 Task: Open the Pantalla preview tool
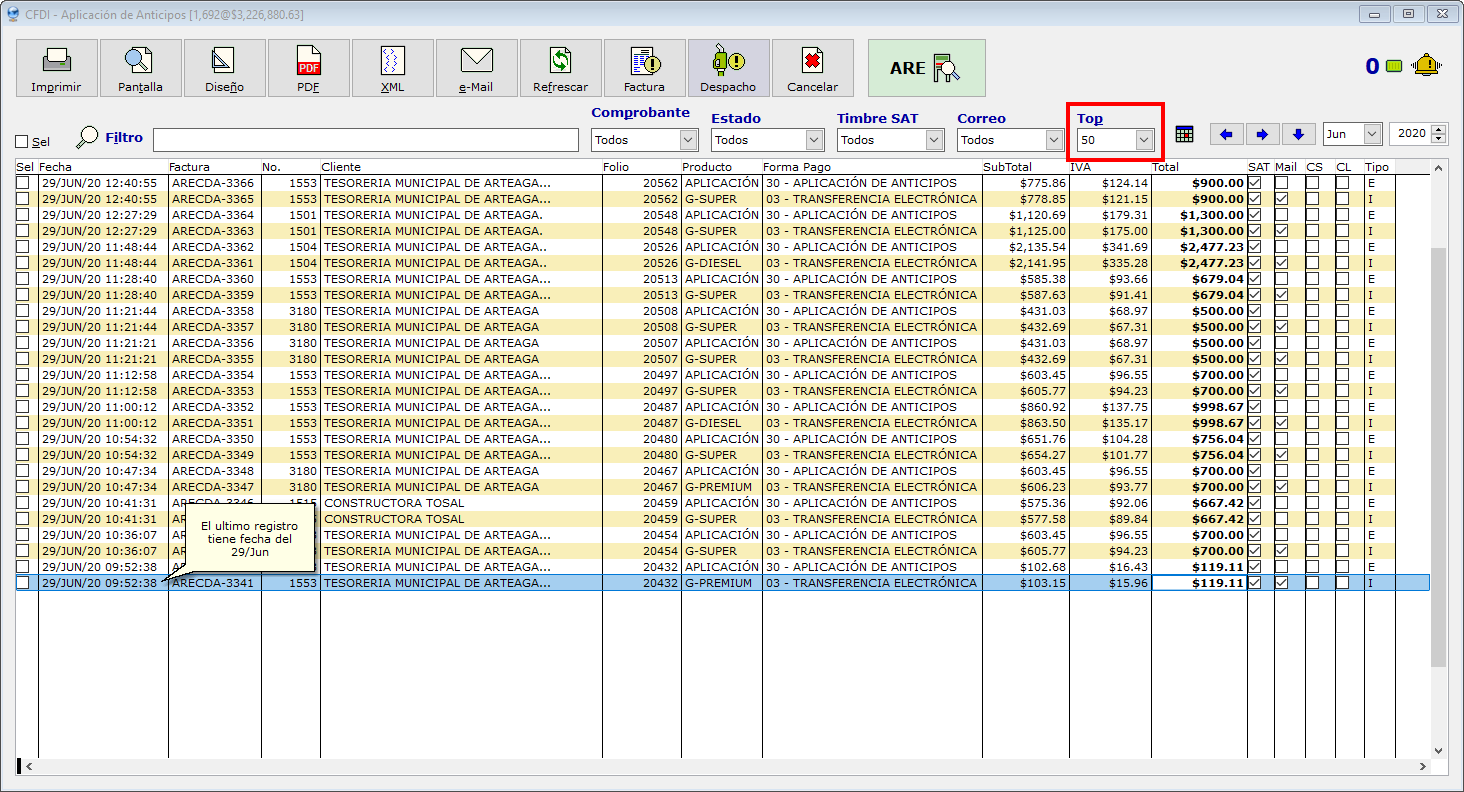click(x=140, y=68)
